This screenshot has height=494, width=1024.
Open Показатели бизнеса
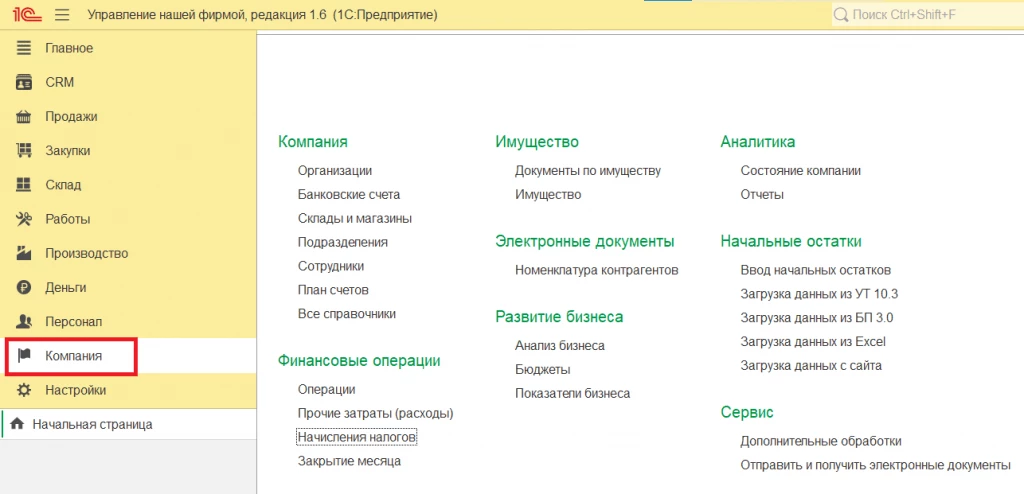point(573,393)
